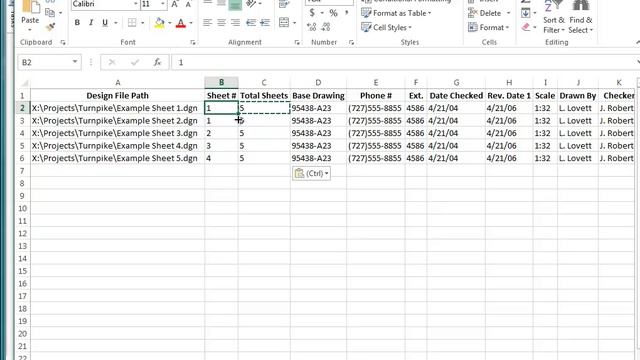Open Cell Styles gallery
The height and width of the screenshot is (360, 640).
[387, 27]
